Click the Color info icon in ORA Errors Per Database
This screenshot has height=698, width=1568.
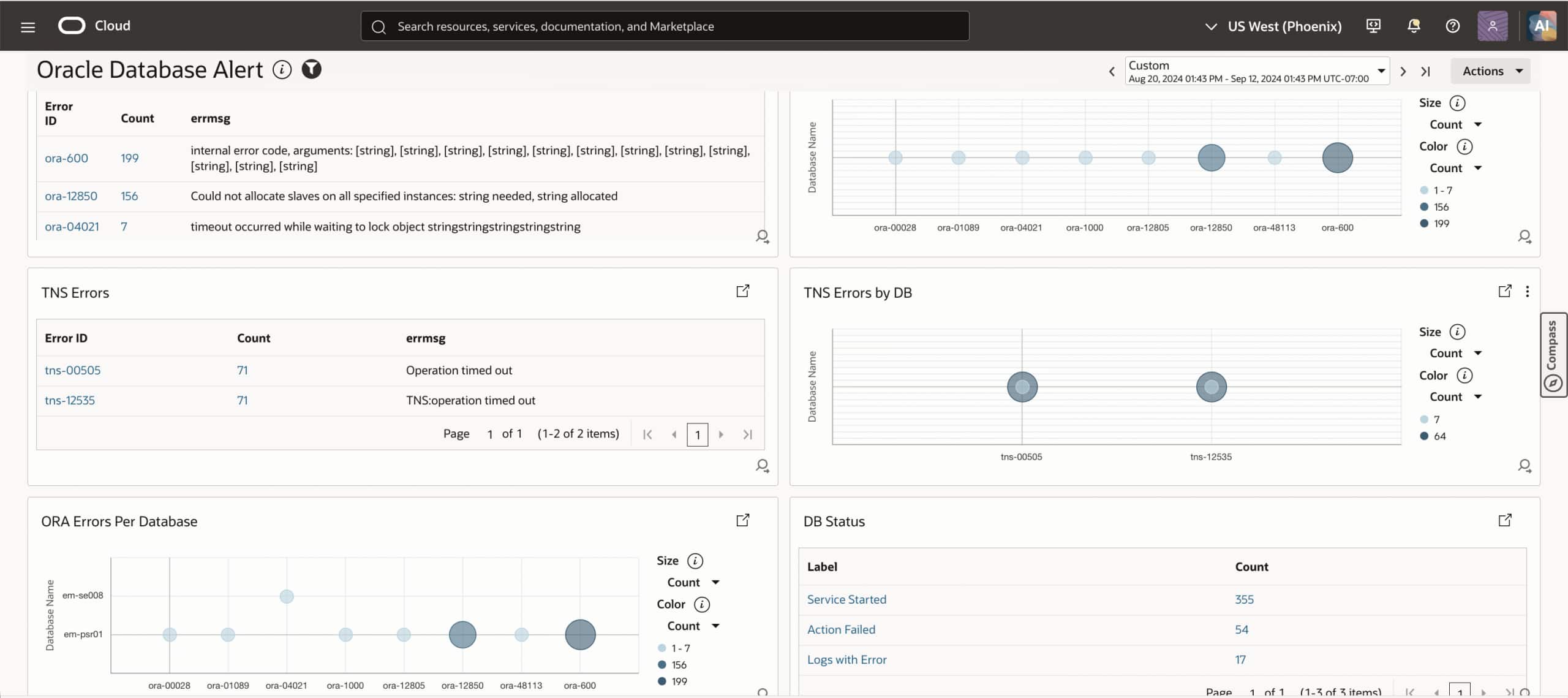701,604
